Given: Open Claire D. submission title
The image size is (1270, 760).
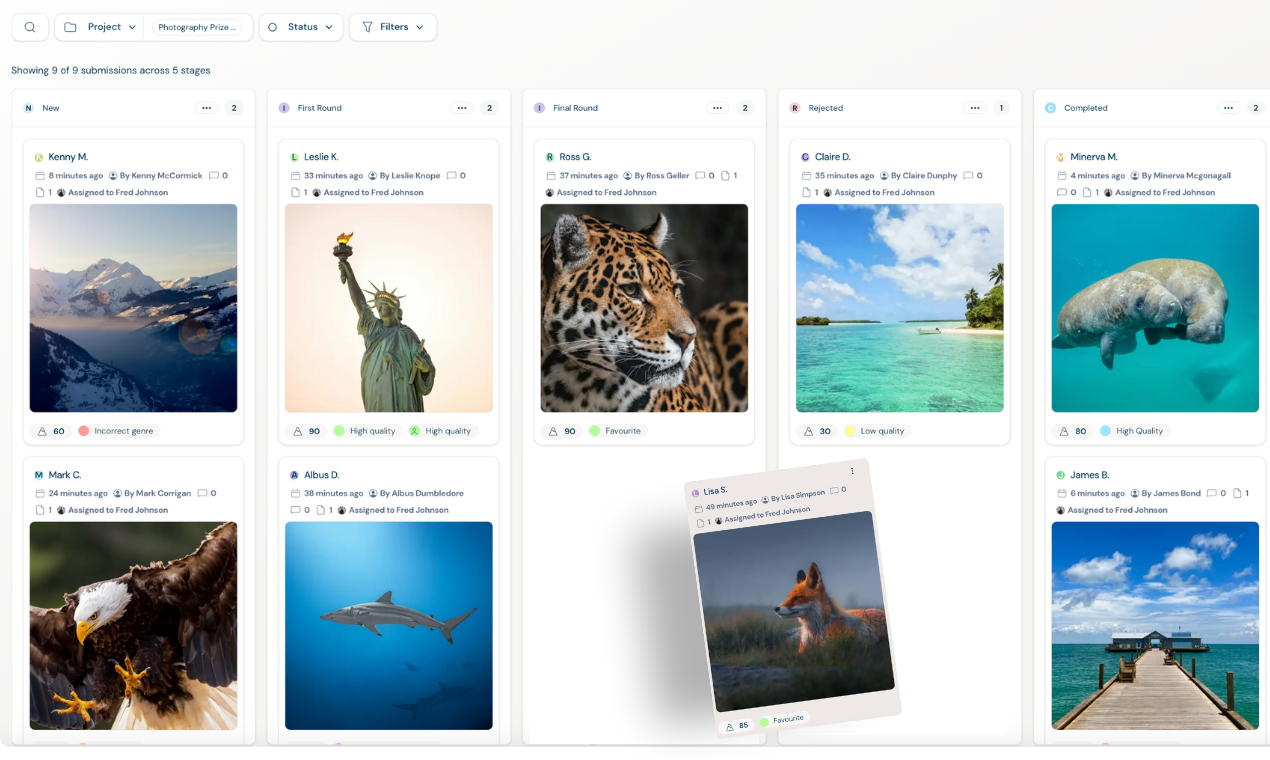Looking at the screenshot, I should (x=832, y=157).
